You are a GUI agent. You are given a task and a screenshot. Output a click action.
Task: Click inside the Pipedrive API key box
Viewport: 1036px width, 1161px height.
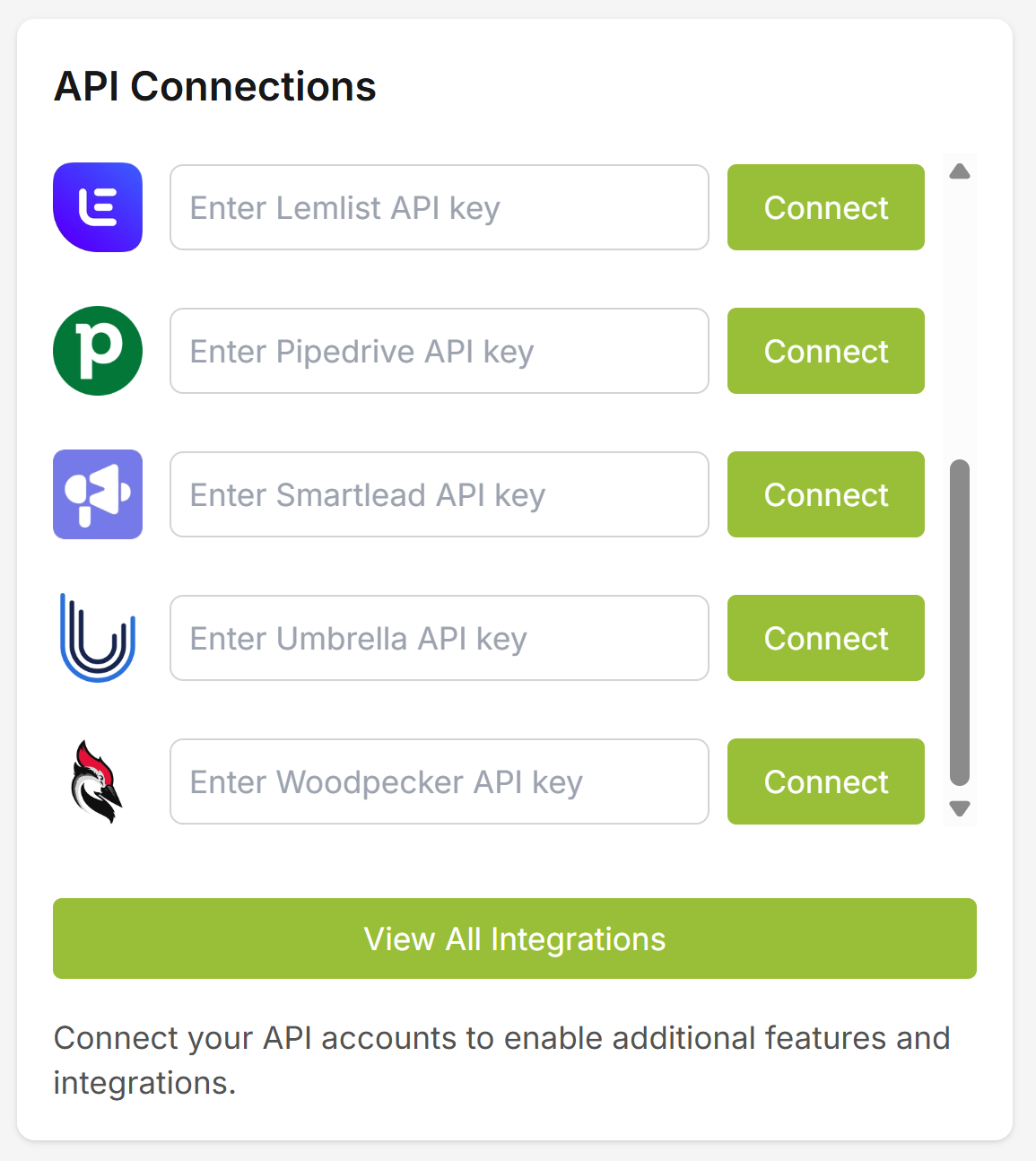click(x=439, y=351)
